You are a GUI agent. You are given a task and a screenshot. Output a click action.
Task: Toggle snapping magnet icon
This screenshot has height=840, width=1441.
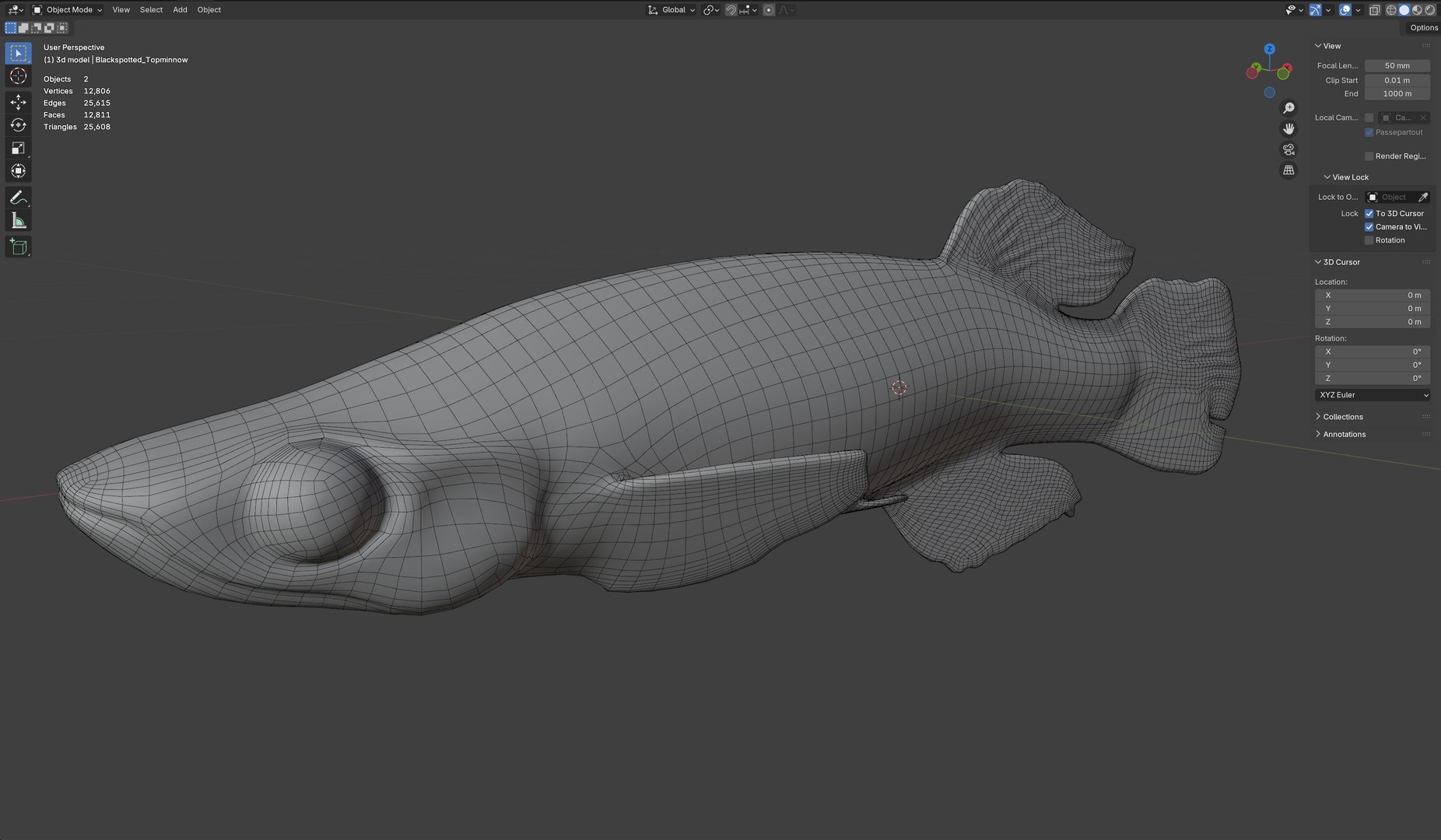point(731,10)
